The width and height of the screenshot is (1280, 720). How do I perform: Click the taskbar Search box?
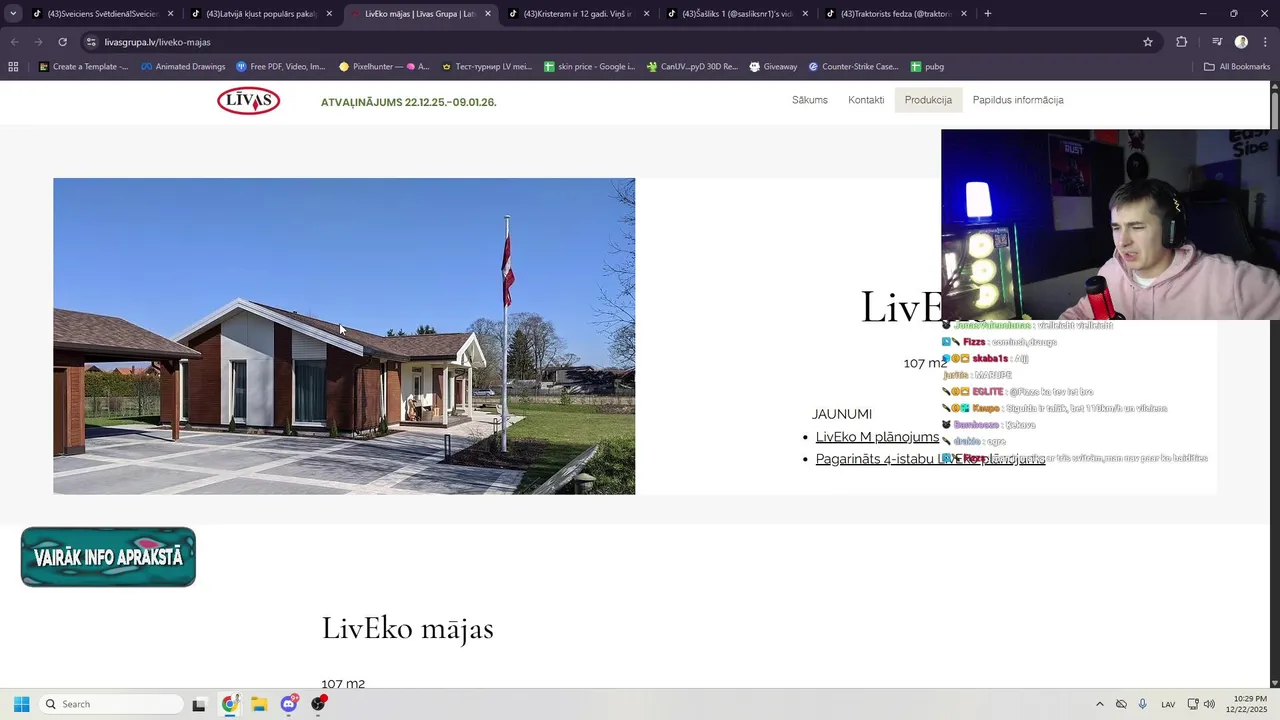click(x=111, y=704)
